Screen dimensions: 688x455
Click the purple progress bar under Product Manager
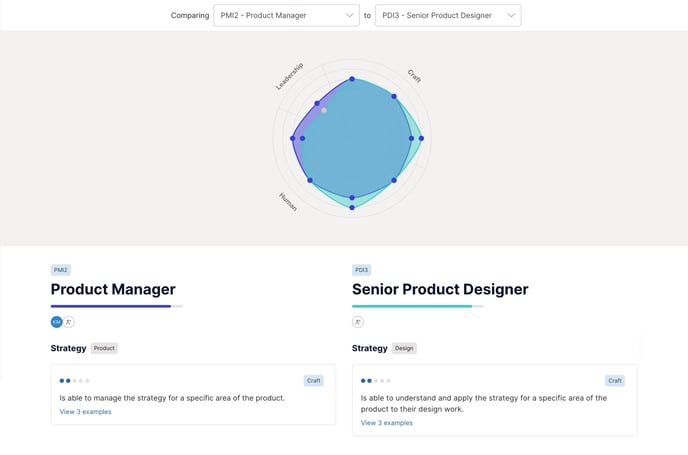[x=111, y=306]
